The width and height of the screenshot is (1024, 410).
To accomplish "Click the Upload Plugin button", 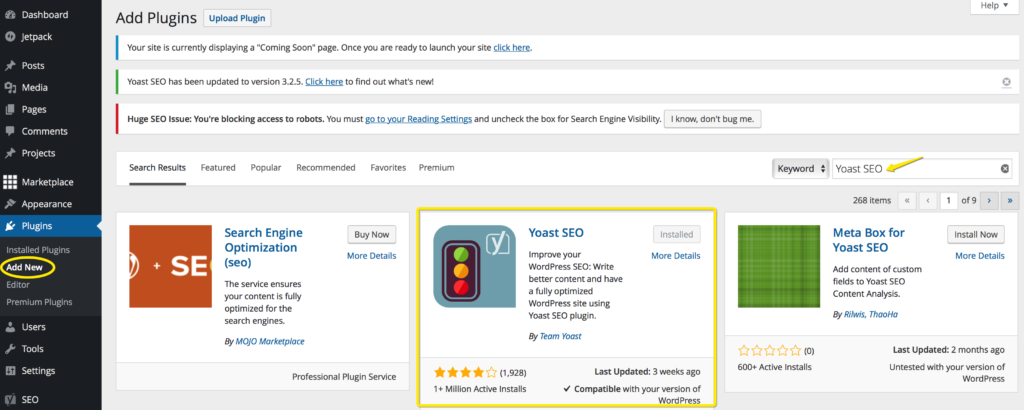I will [x=237, y=18].
